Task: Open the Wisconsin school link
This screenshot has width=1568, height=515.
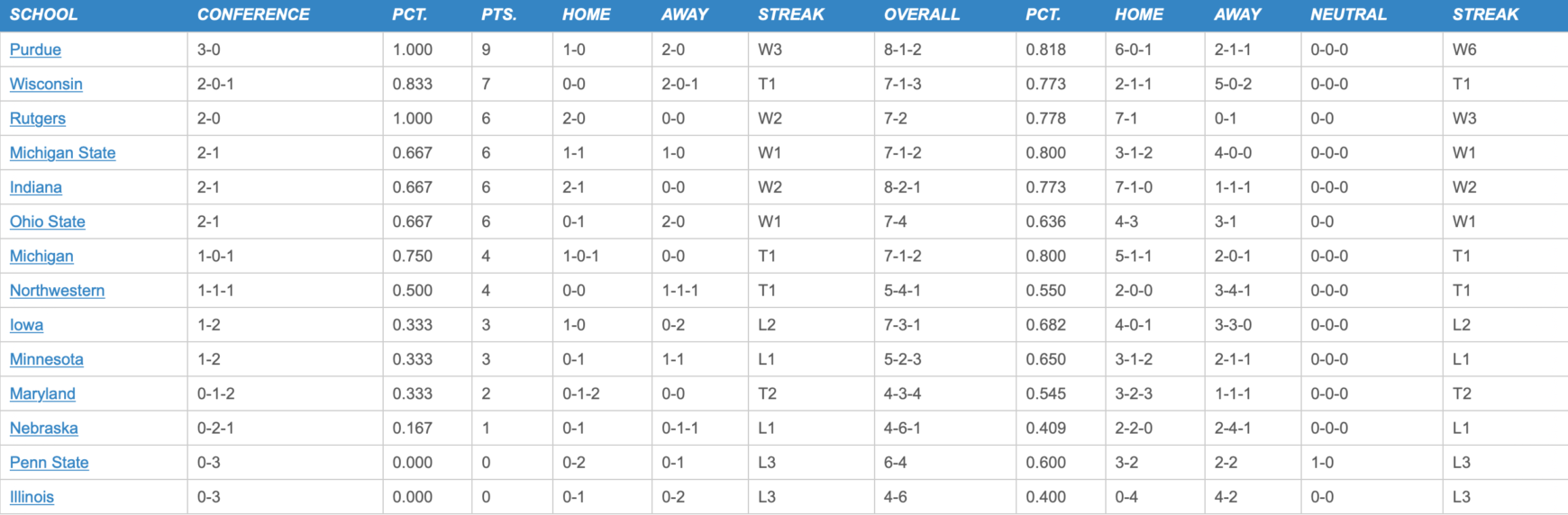Action: tap(46, 84)
